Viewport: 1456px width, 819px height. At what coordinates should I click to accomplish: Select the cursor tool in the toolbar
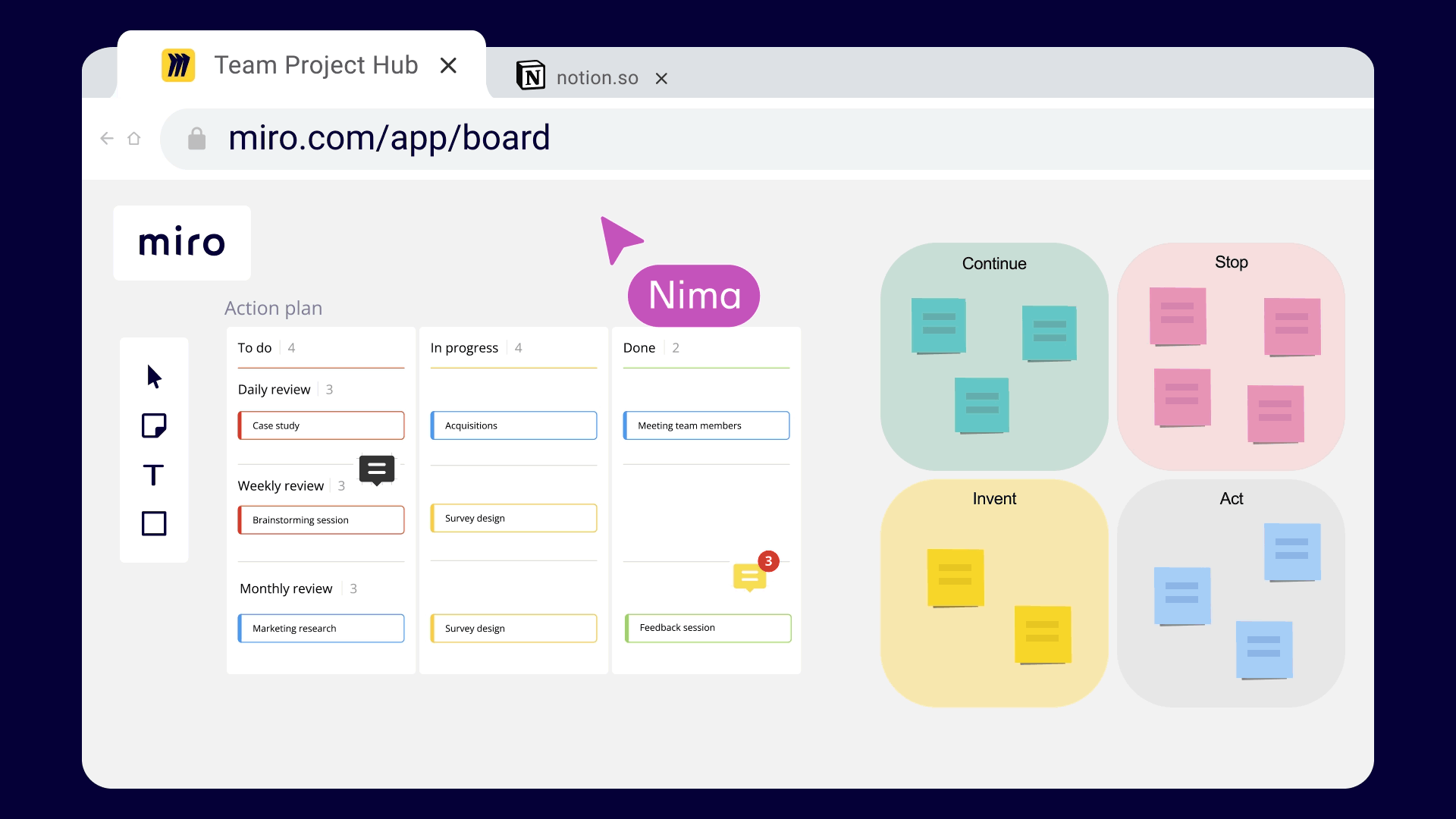pyautogui.click(x=154, y=377)
